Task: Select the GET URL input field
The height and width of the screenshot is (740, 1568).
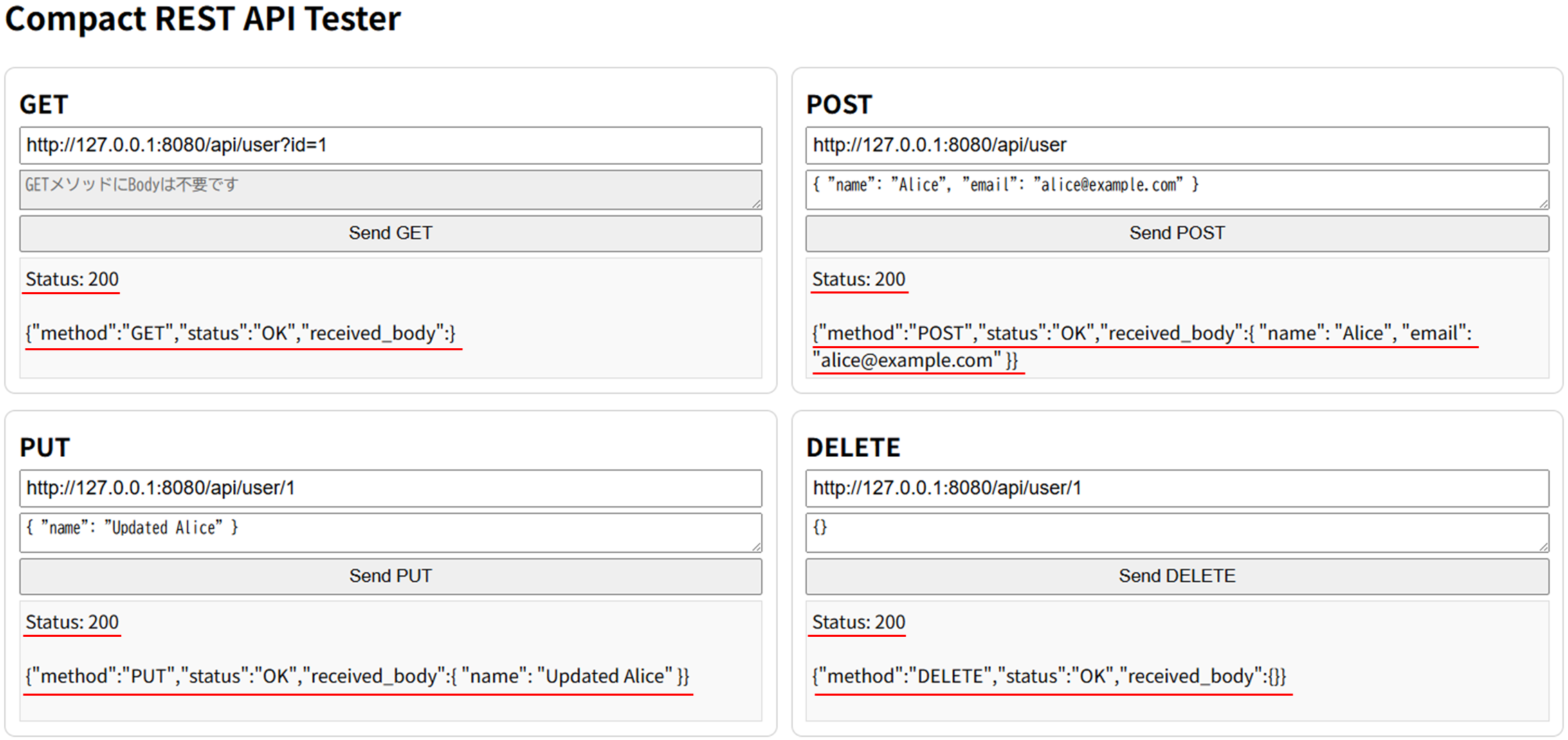Action: pos(390,145)
